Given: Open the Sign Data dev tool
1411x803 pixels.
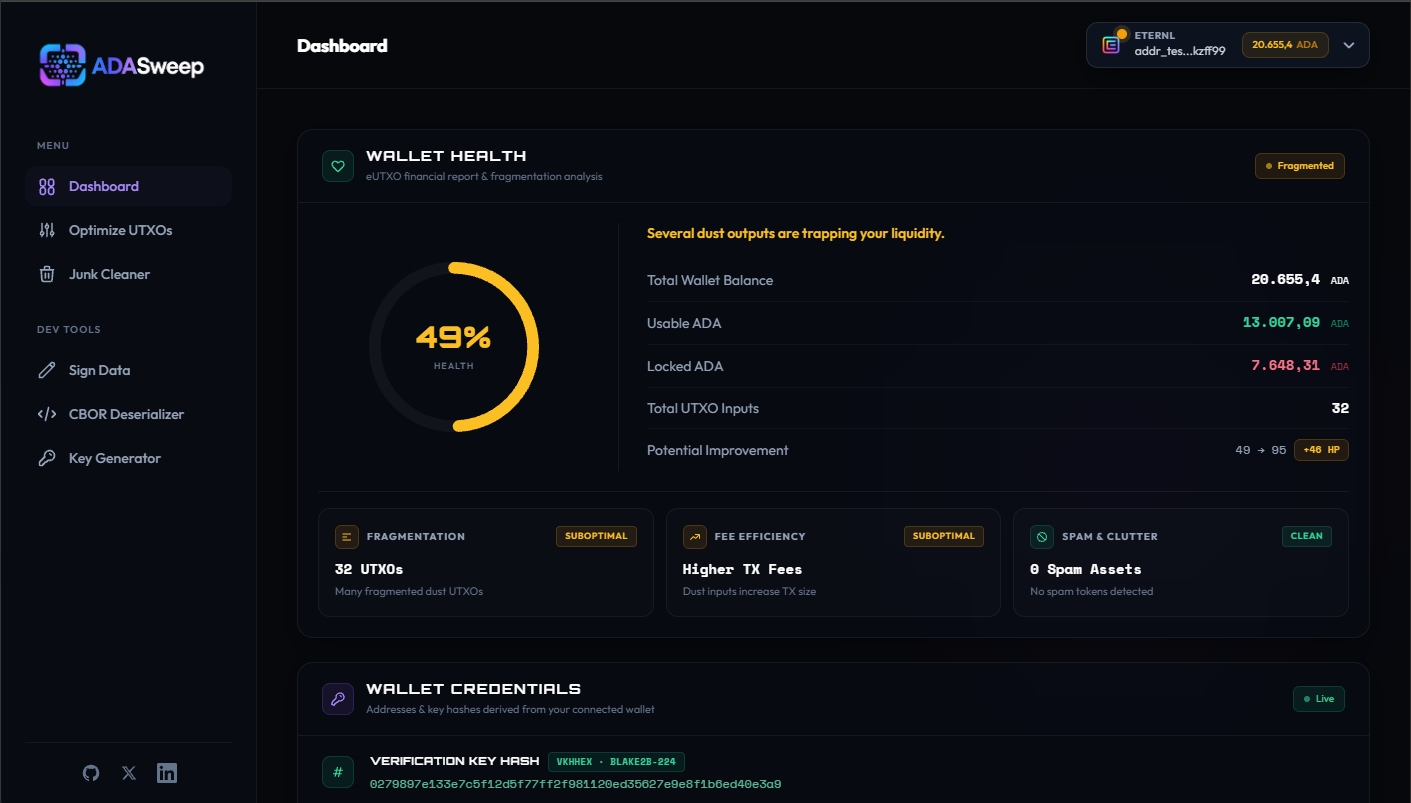Looking at the screenshot, I should [129, 370].
